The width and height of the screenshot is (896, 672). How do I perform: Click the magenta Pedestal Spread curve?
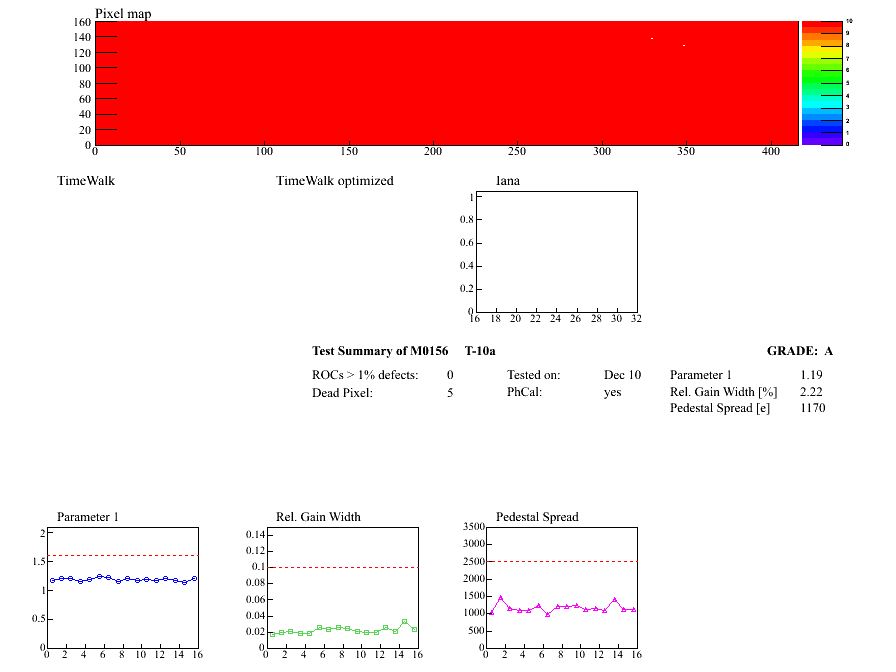point(563,606)
